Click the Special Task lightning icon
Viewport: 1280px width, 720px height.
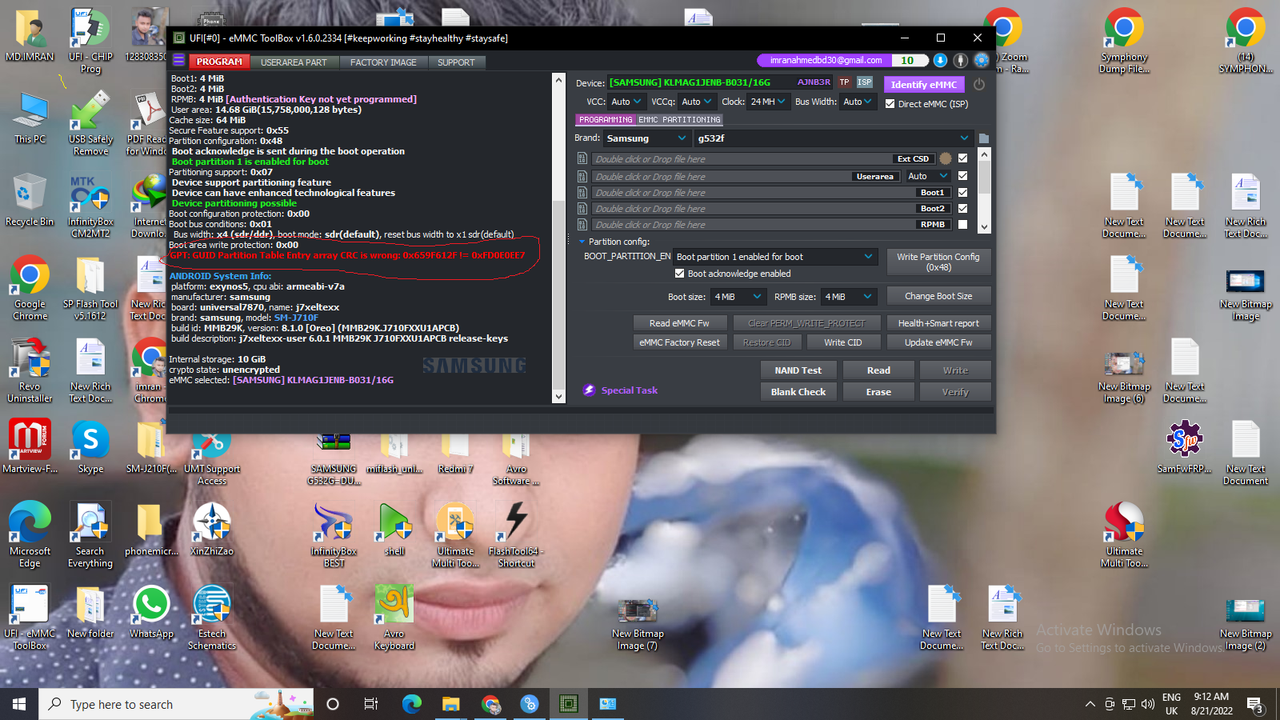point(590,390)
